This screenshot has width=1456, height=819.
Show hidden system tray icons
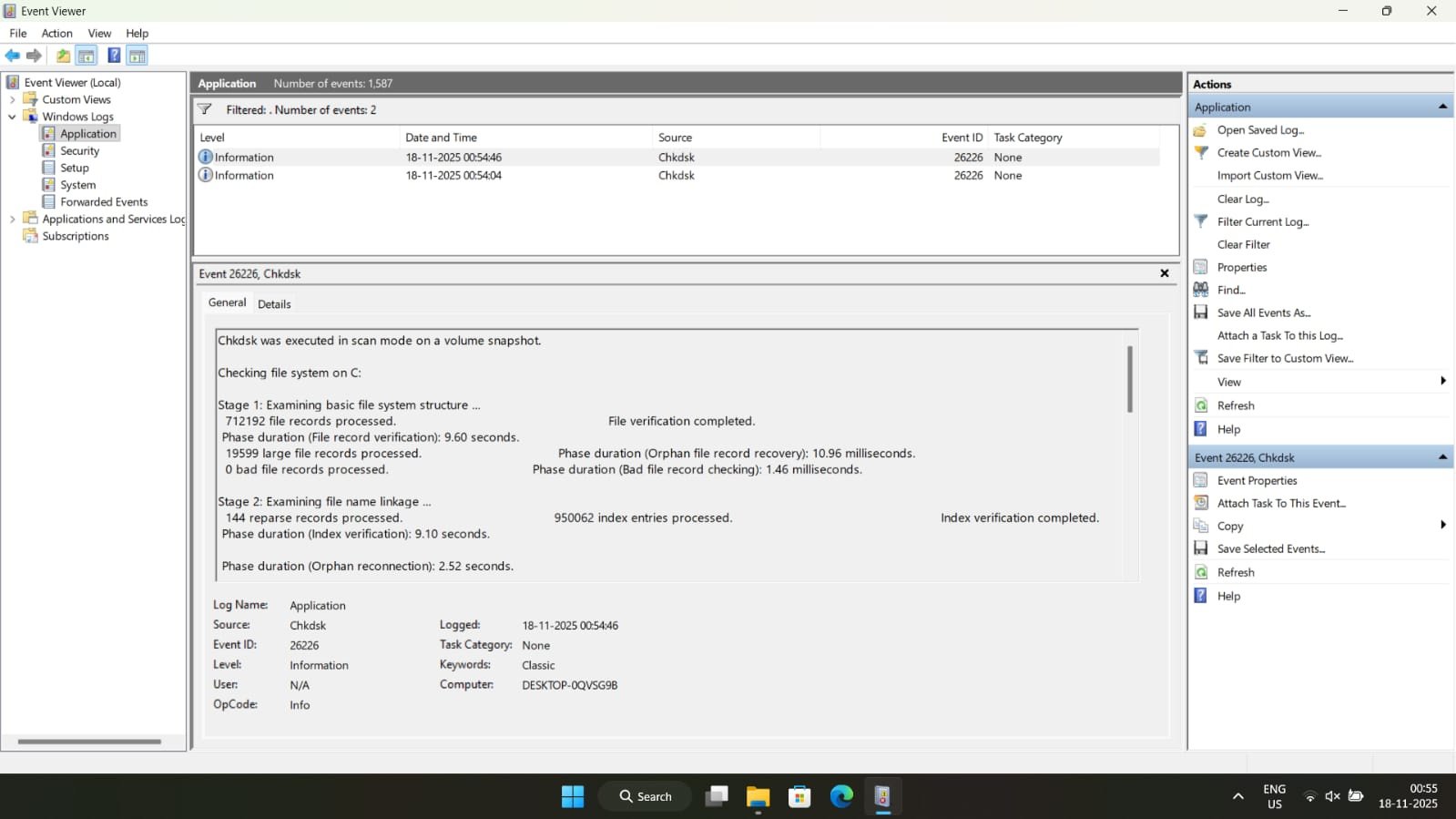tap(1237, 796)
